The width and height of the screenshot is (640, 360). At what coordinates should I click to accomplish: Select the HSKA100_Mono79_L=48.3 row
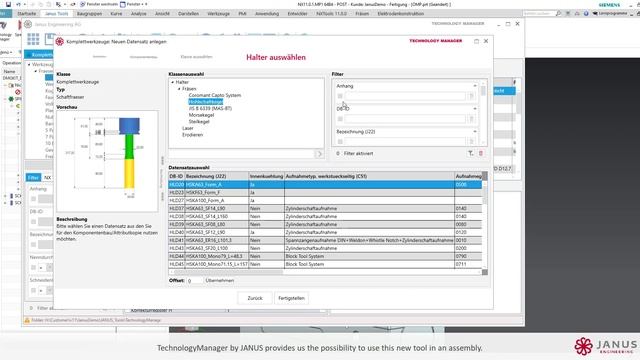(325, 256)
